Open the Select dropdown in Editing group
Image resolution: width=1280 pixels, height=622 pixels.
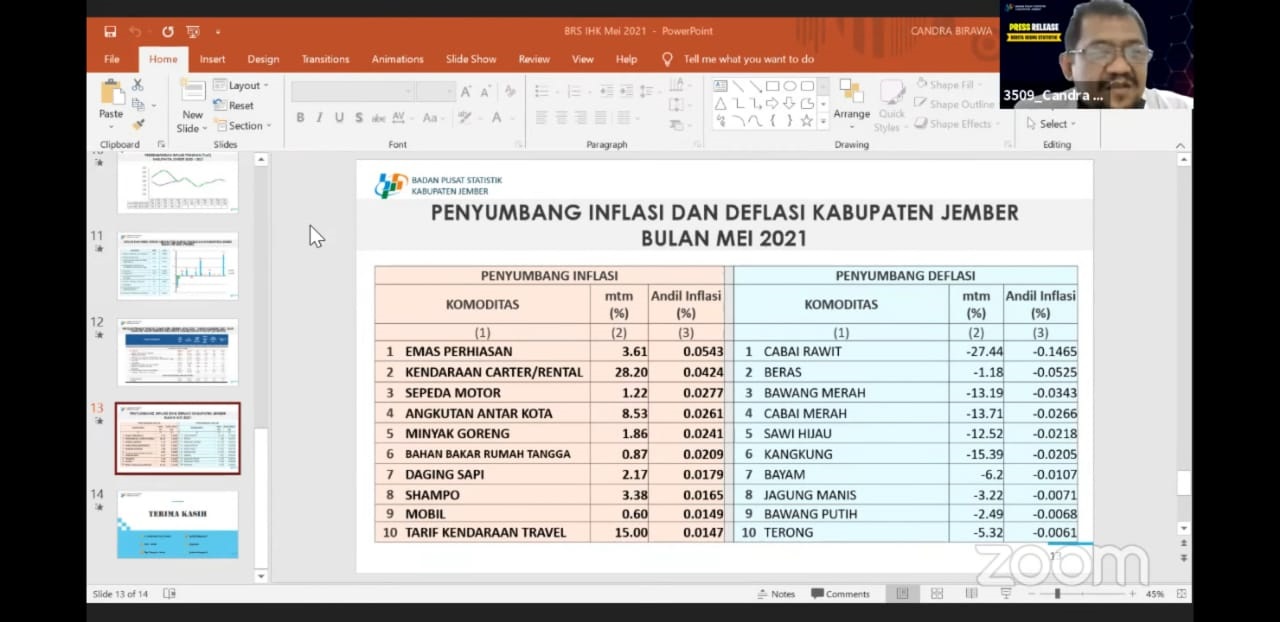[x=1052, y=123]
